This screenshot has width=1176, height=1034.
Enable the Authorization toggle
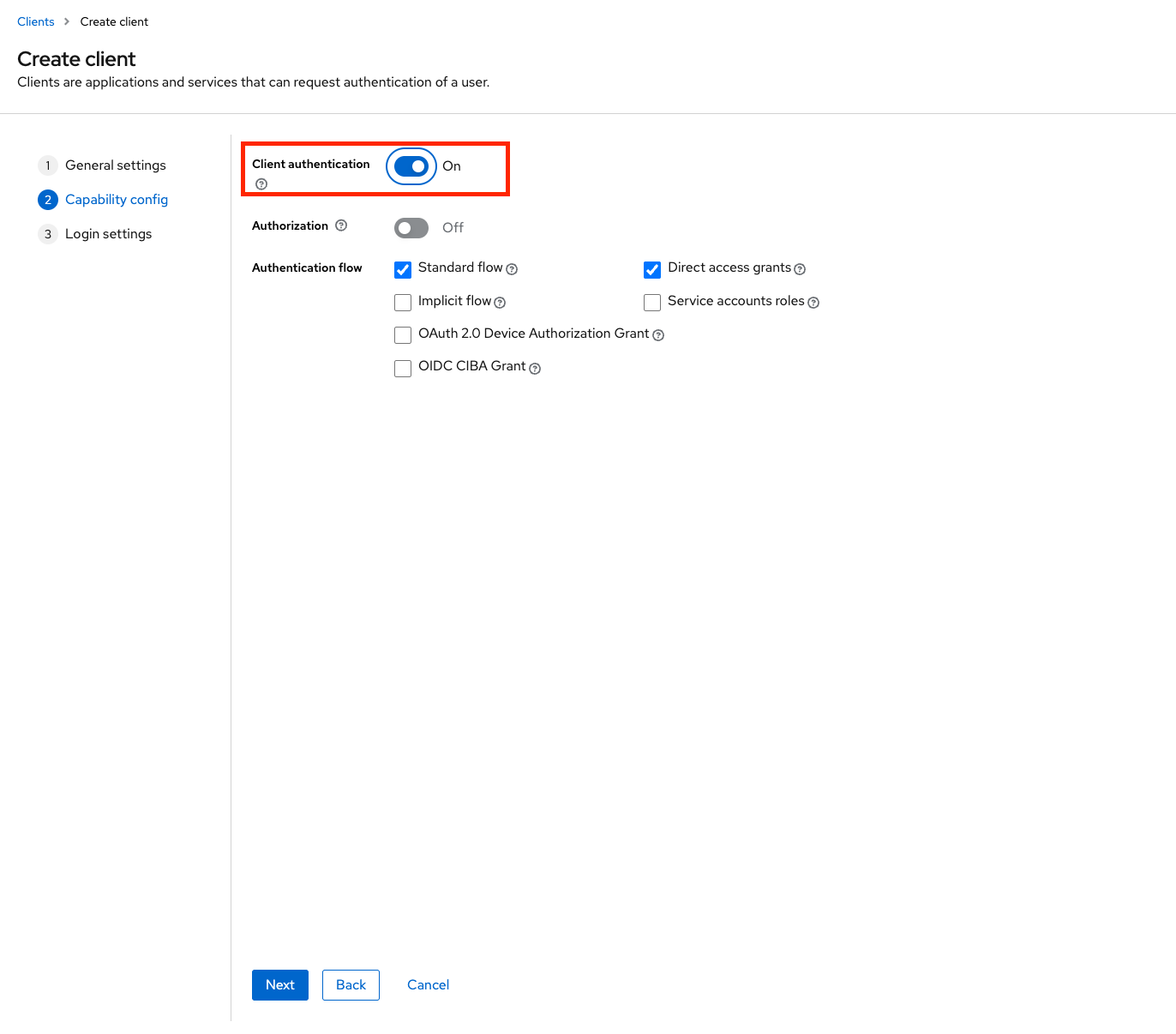pyautogui.click(x=411, y=227)
